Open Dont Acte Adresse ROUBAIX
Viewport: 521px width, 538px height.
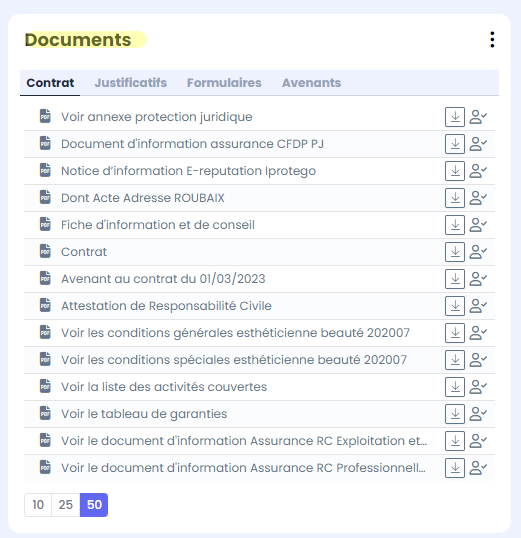coord(143,198)
